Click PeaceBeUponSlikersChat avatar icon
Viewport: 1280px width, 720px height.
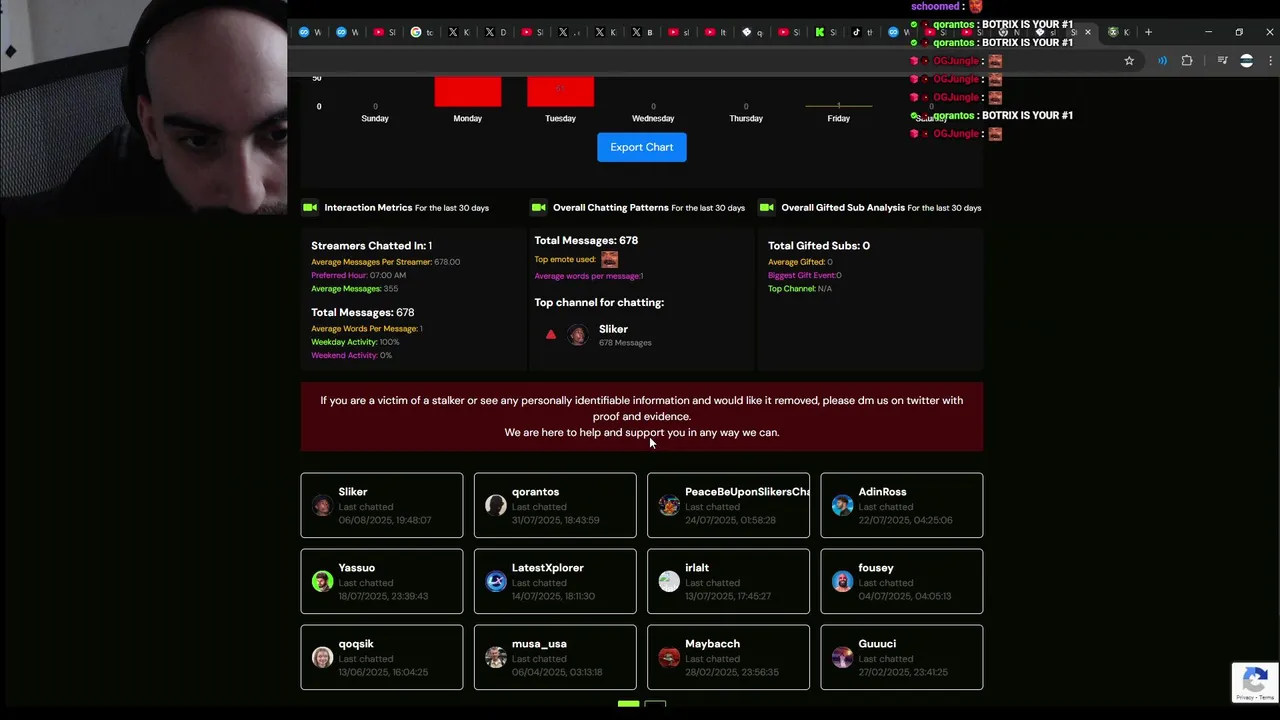(x=669, y=505)
